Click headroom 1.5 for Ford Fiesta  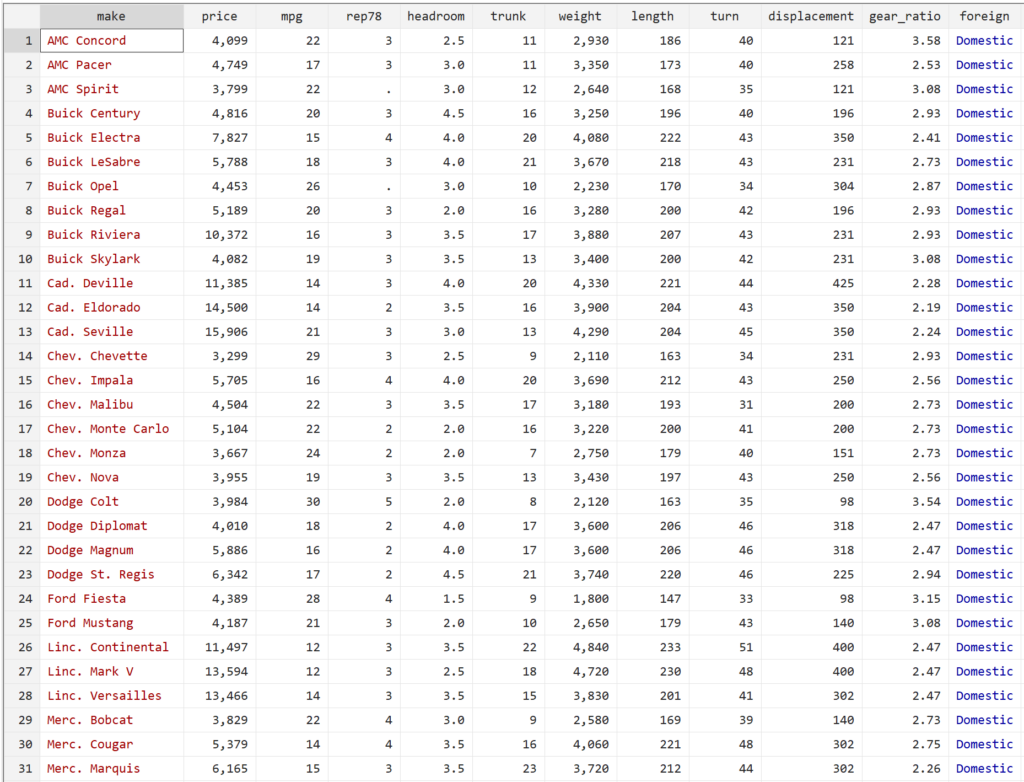(436, 598)
